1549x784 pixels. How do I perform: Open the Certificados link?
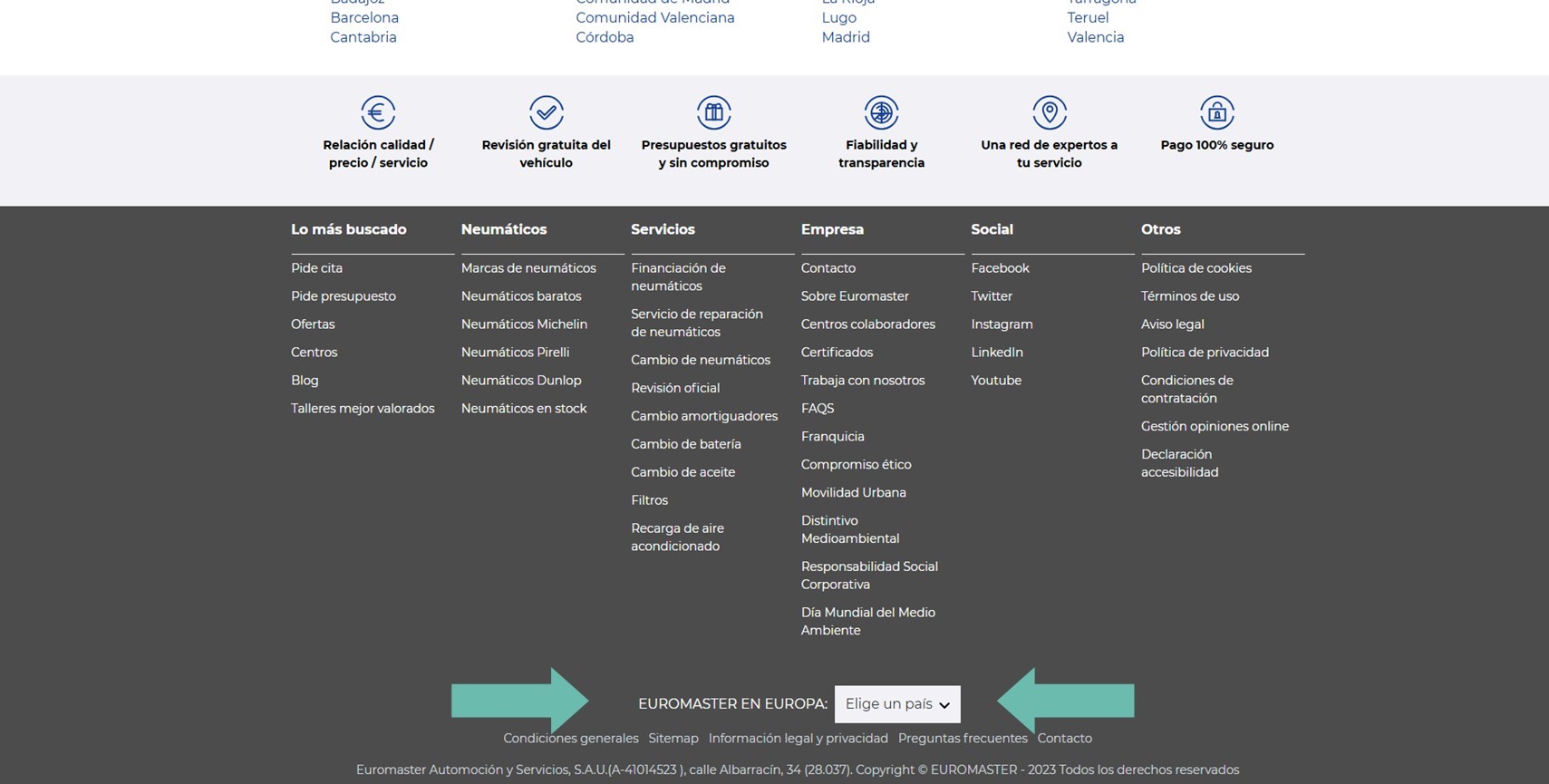(837, 353)
